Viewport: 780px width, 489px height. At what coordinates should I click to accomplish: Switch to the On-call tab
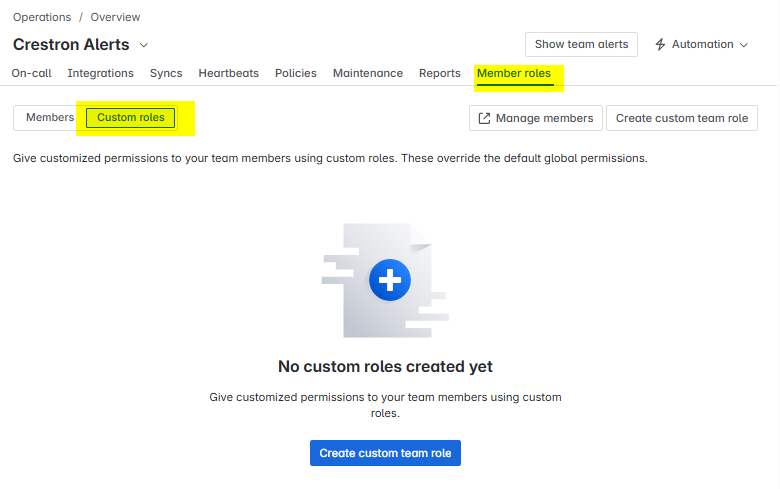[x=31, y=73]
